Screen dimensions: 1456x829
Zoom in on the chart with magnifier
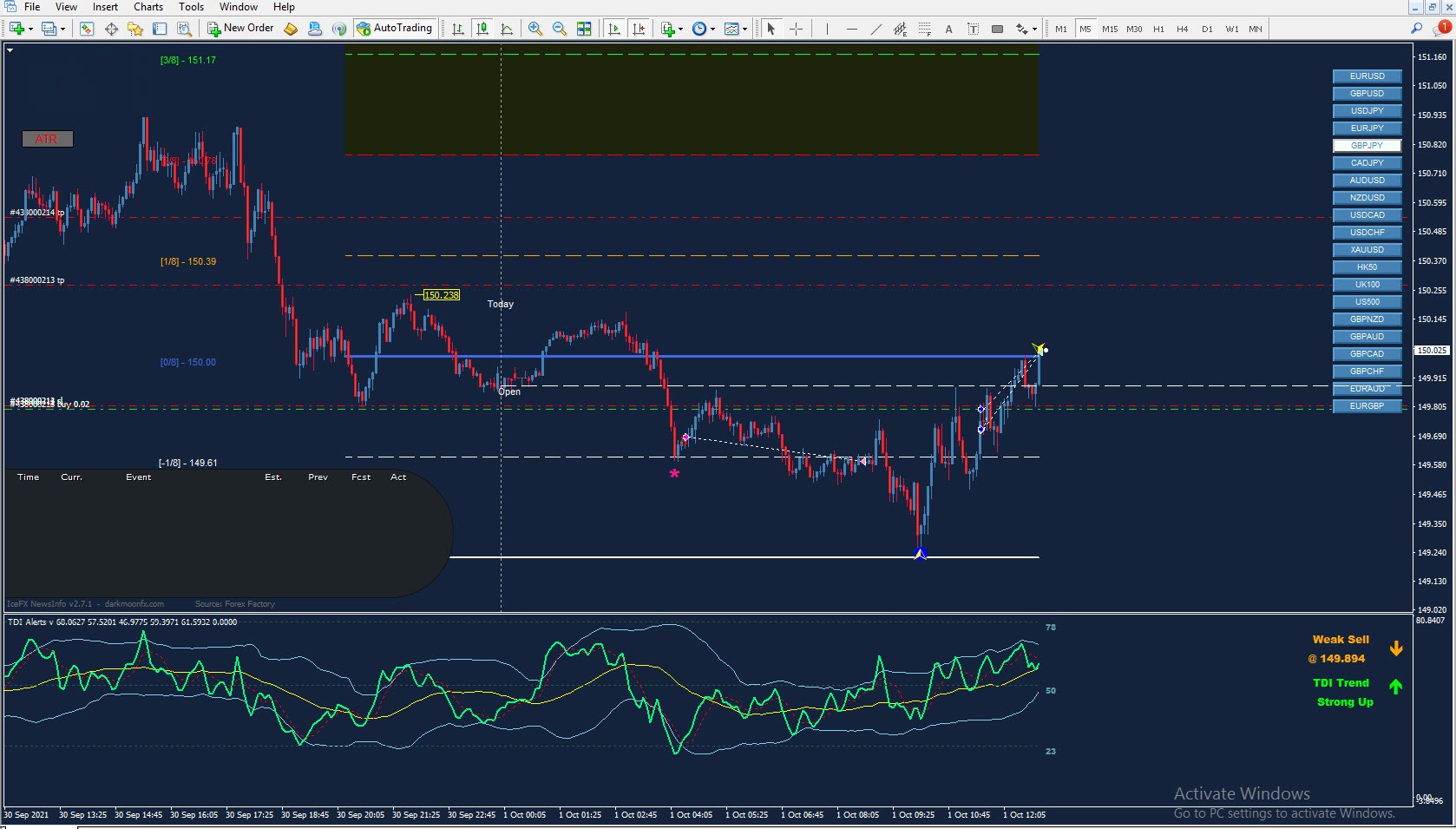coord(535,29)
